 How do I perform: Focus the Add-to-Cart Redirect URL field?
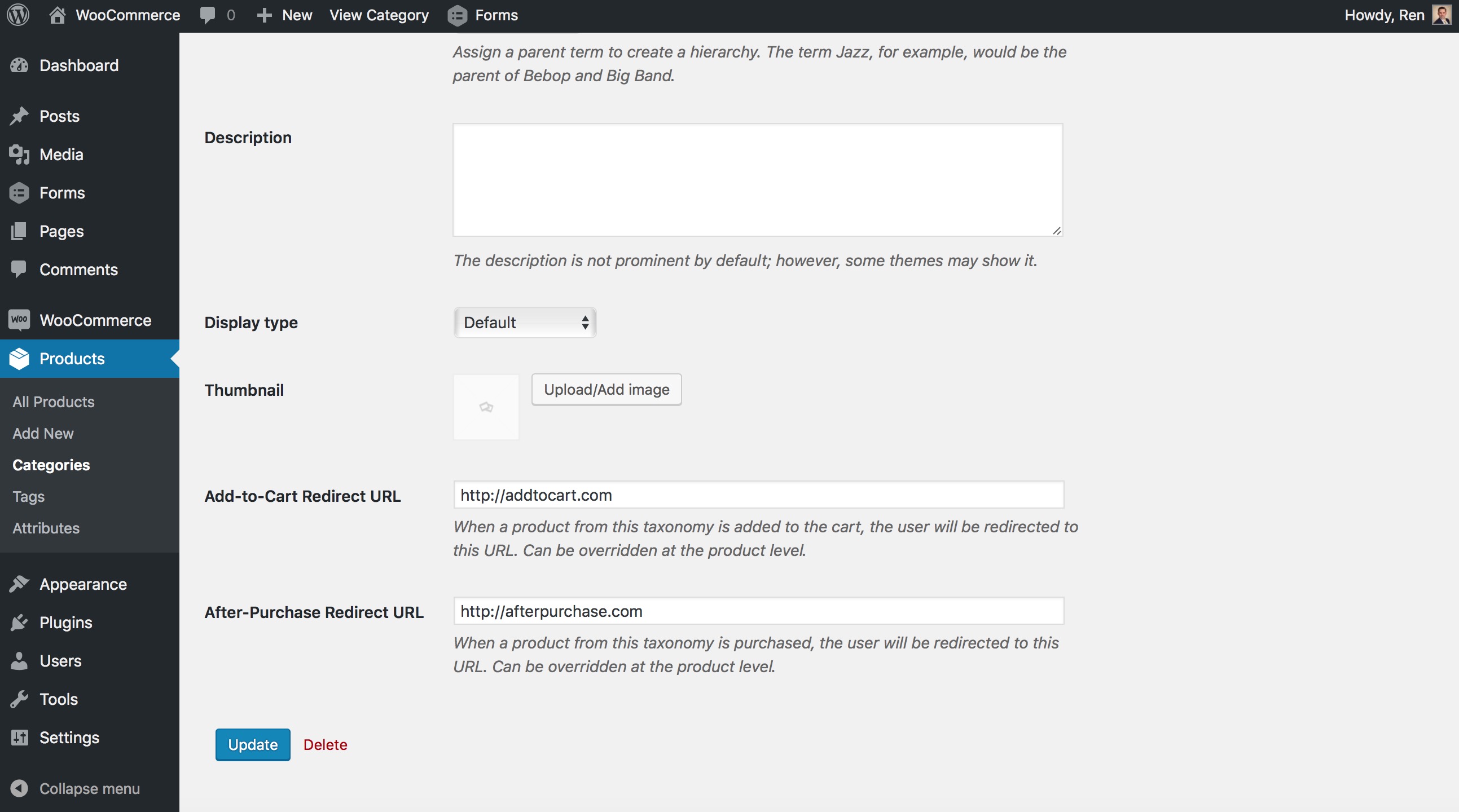tap(758, 496)
